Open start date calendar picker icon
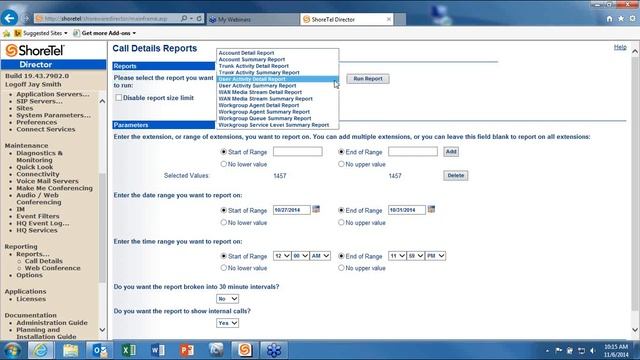 pos(316,209)
